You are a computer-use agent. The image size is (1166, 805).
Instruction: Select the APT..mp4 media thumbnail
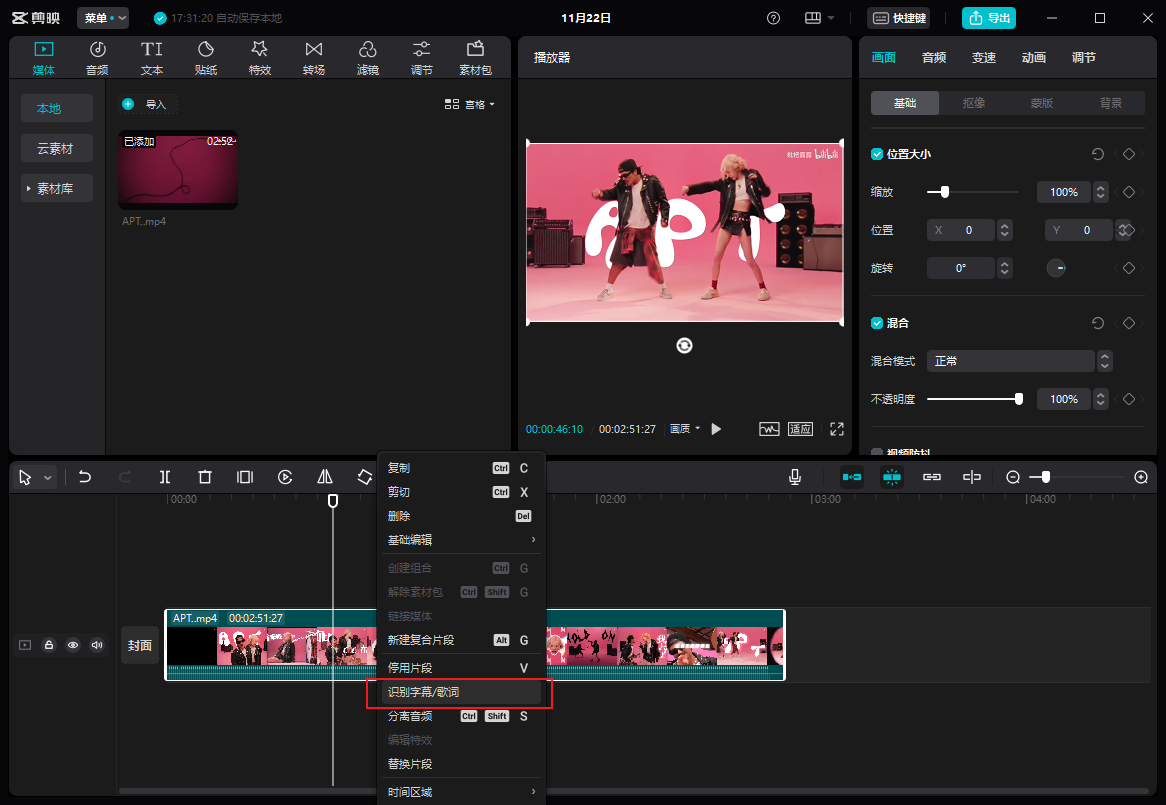point(178,170)
